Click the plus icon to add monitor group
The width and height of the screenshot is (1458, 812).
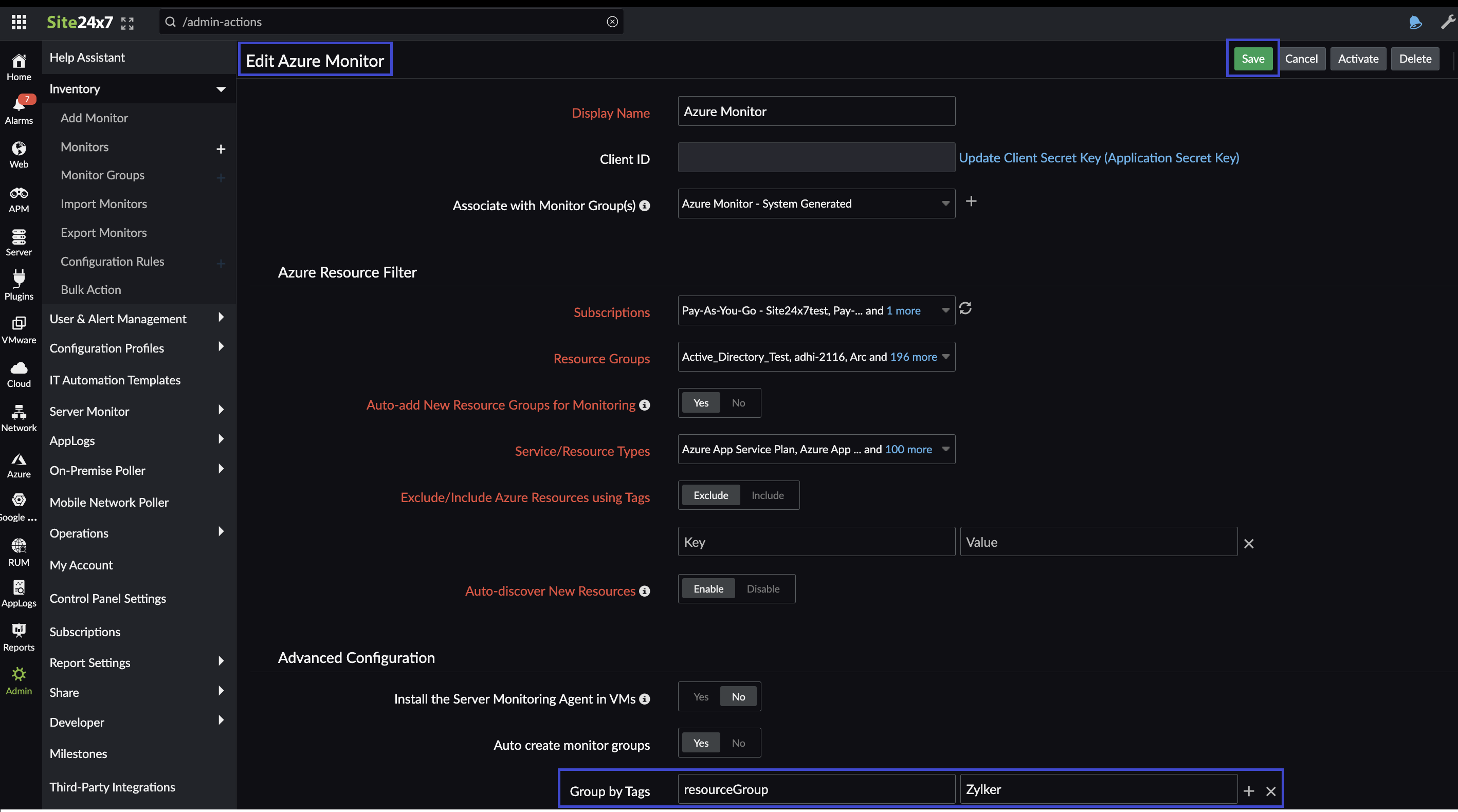coord(971,201)
